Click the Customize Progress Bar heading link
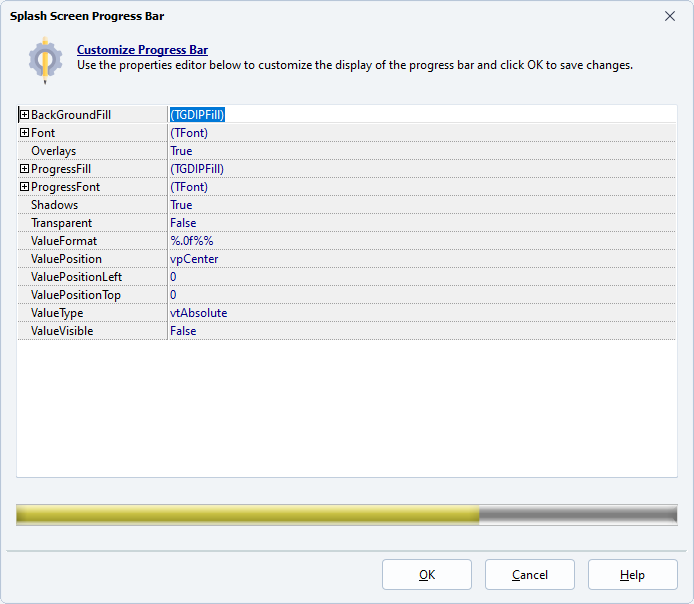The image size is (694, 604). 142,50
